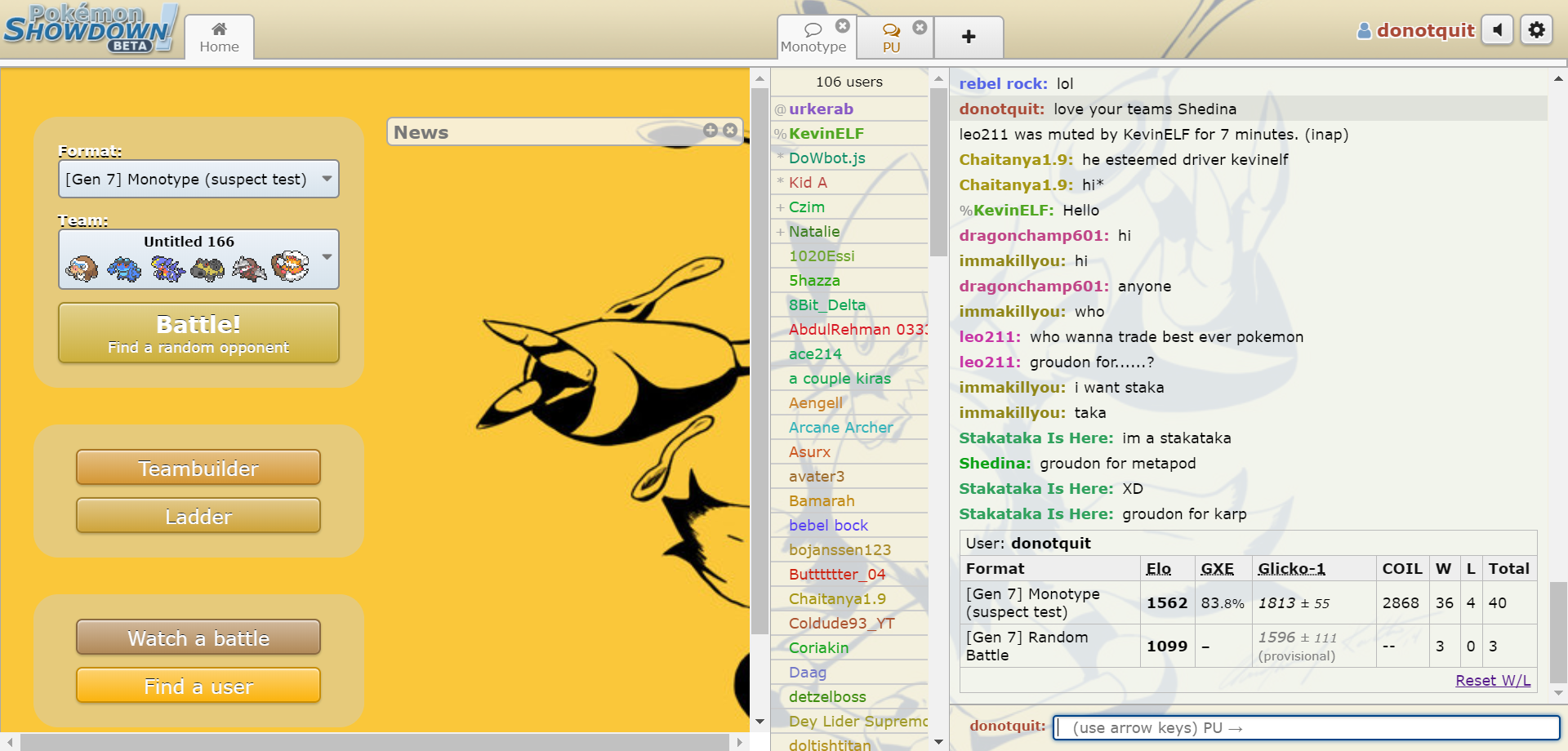Click the Reset W/L link

point(1492,680)
